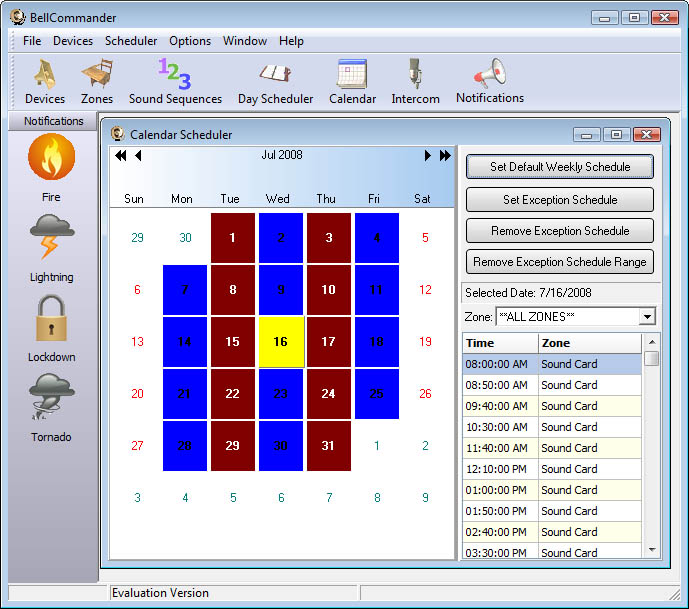Open the Devices toolbar icon

click(45, 81)
